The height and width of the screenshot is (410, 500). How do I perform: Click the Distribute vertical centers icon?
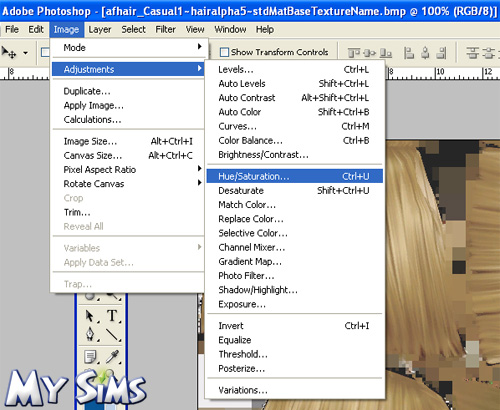(x=489, y=53)
